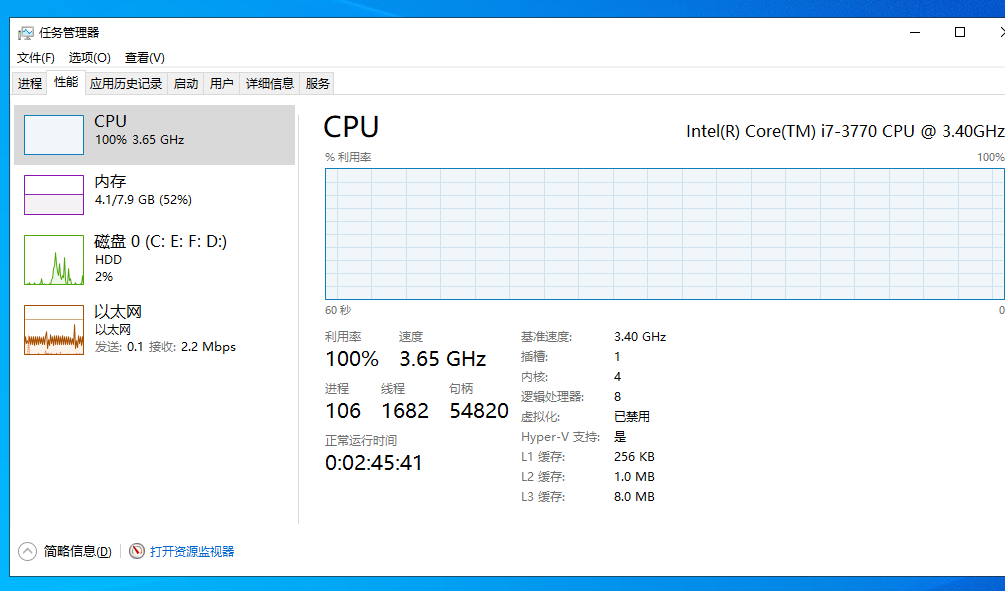The image size is (1005, 591).
Task: Switch to the 启动 tab
Action: pyautogui.click(x=186, y=84)
